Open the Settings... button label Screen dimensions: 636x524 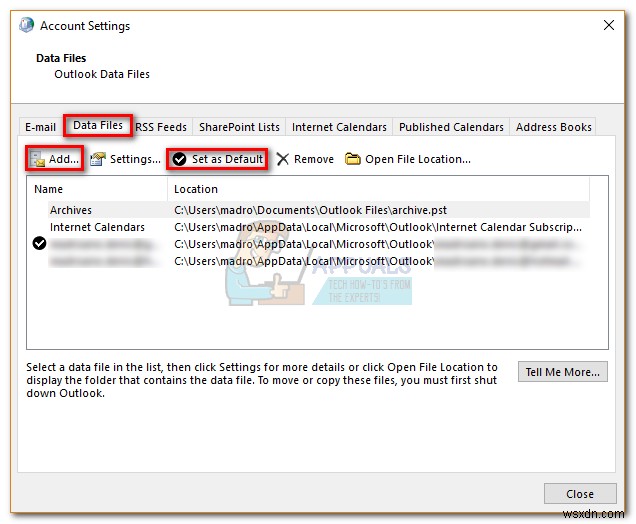135,159
